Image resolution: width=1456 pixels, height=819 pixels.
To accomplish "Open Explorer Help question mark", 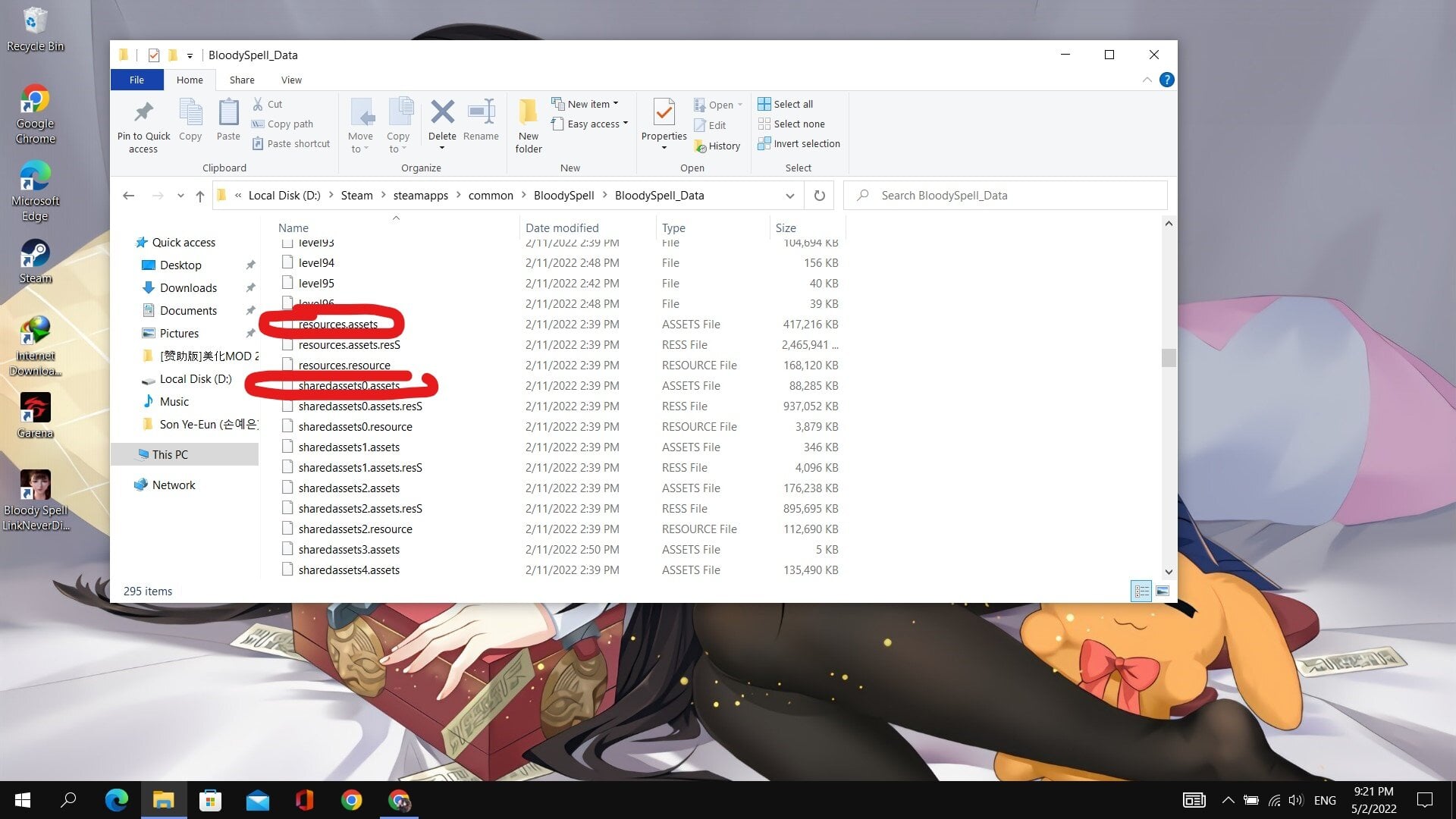I will pyautogui.click(x=1167, y=80).
